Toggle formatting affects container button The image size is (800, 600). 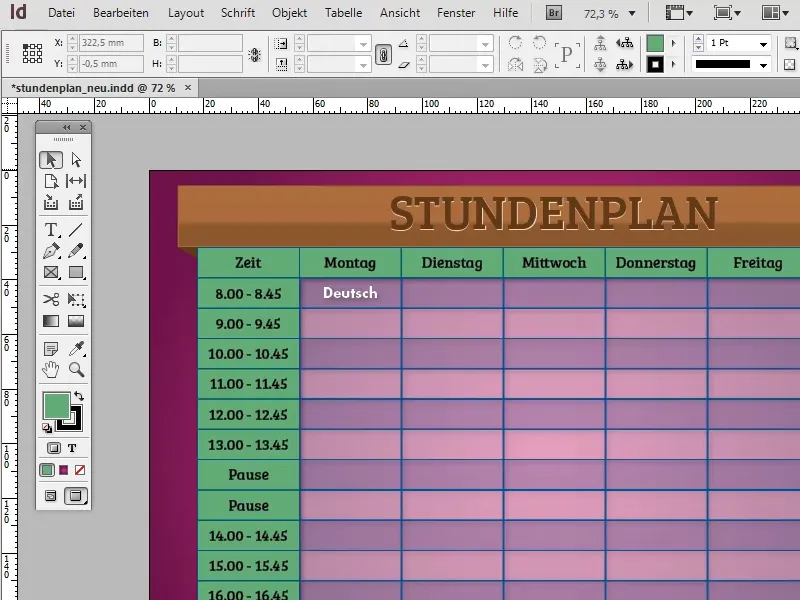coord(54,448)
